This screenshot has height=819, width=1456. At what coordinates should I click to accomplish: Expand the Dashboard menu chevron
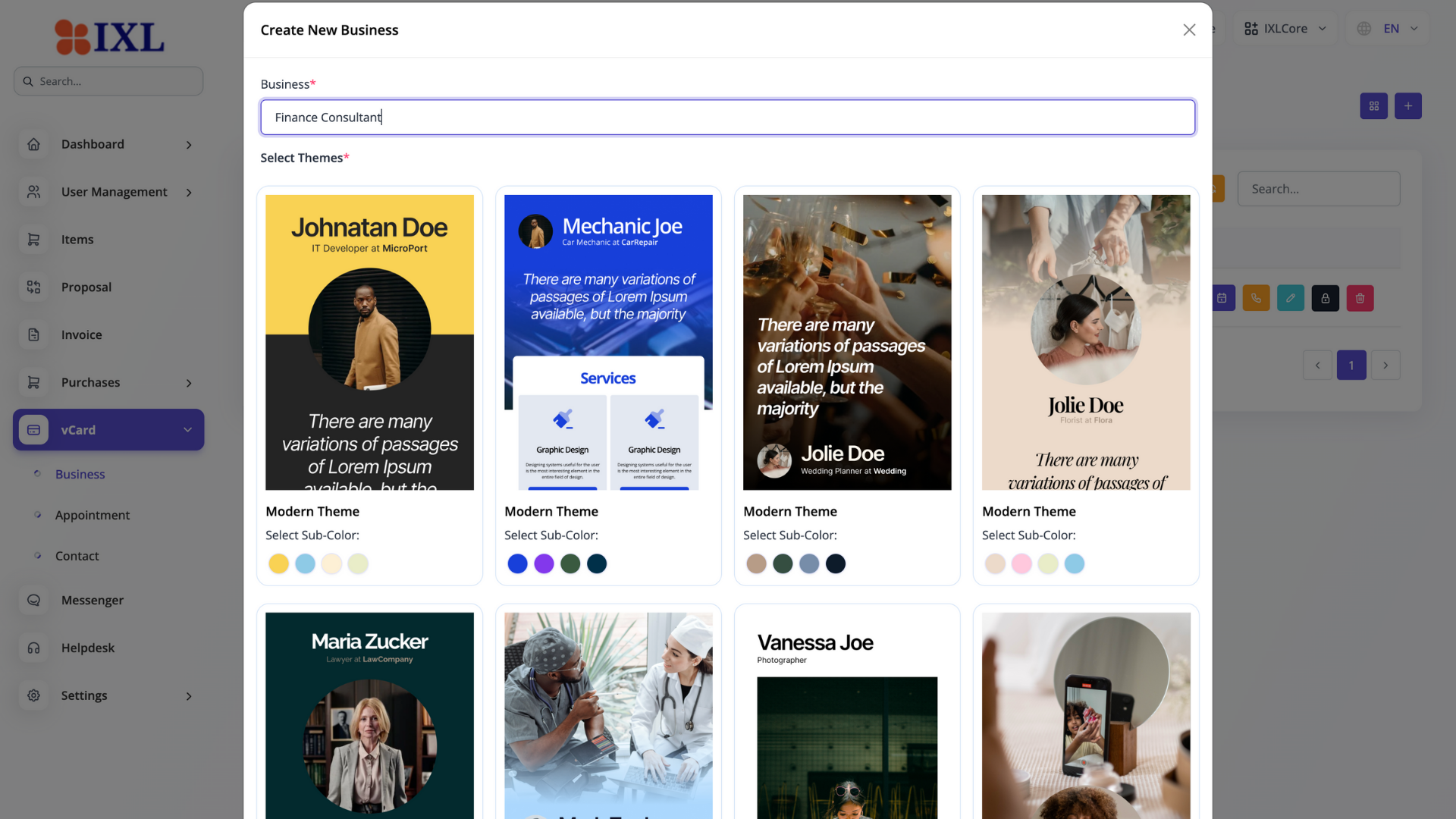point(189,145)
